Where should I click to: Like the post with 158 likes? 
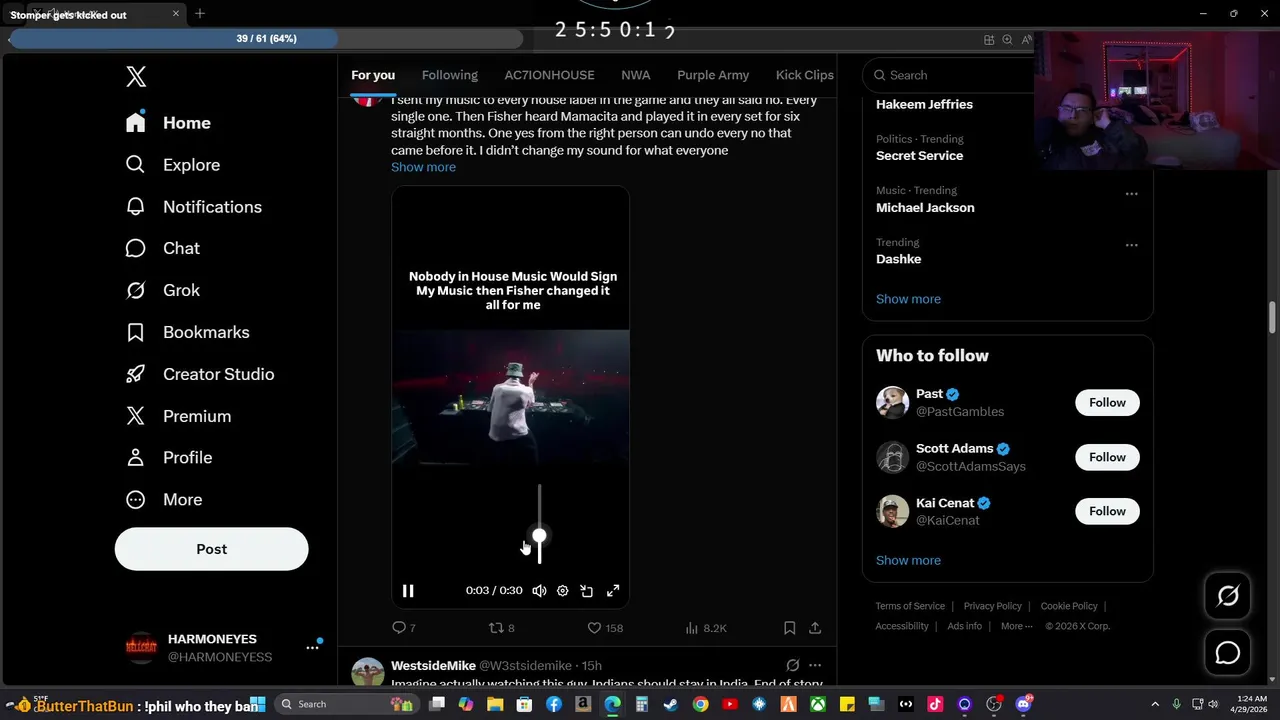point(604,628)
